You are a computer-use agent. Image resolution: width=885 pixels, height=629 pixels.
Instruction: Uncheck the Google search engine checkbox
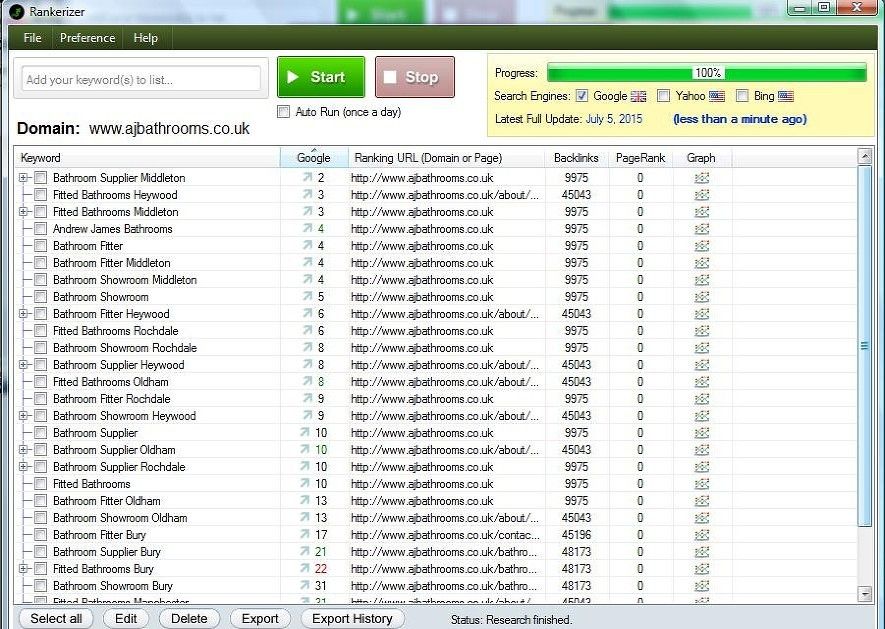(x=582, y=96)
